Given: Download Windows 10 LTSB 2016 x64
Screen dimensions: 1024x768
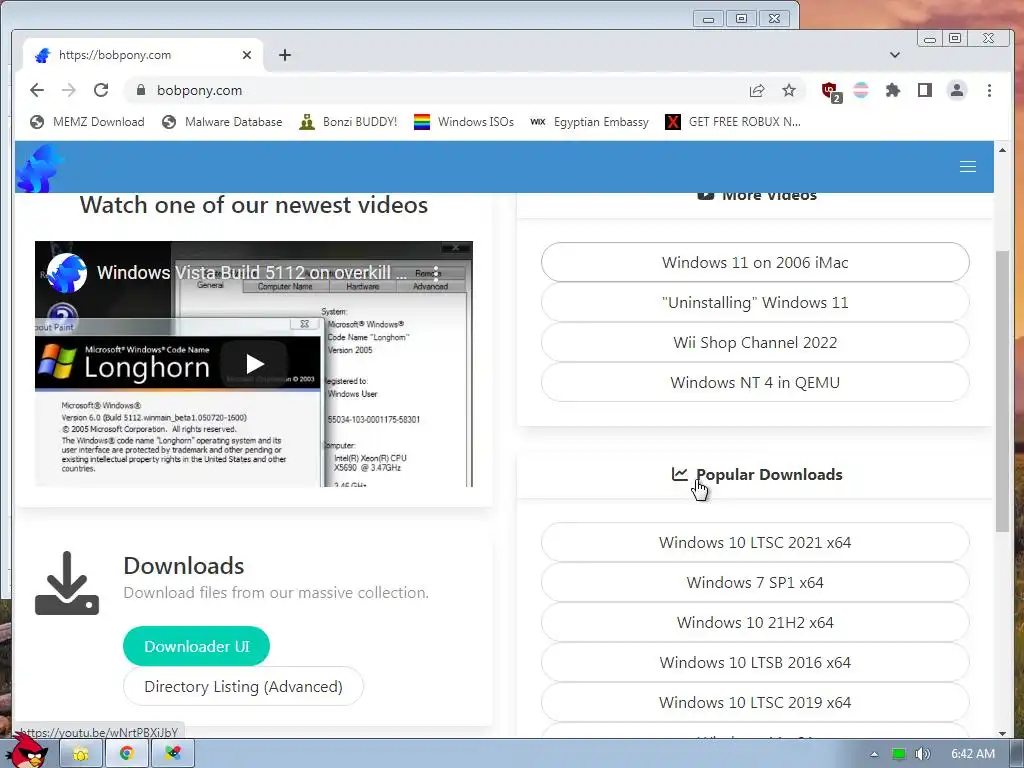Looking at the screenshot, I should click(755, 662).
